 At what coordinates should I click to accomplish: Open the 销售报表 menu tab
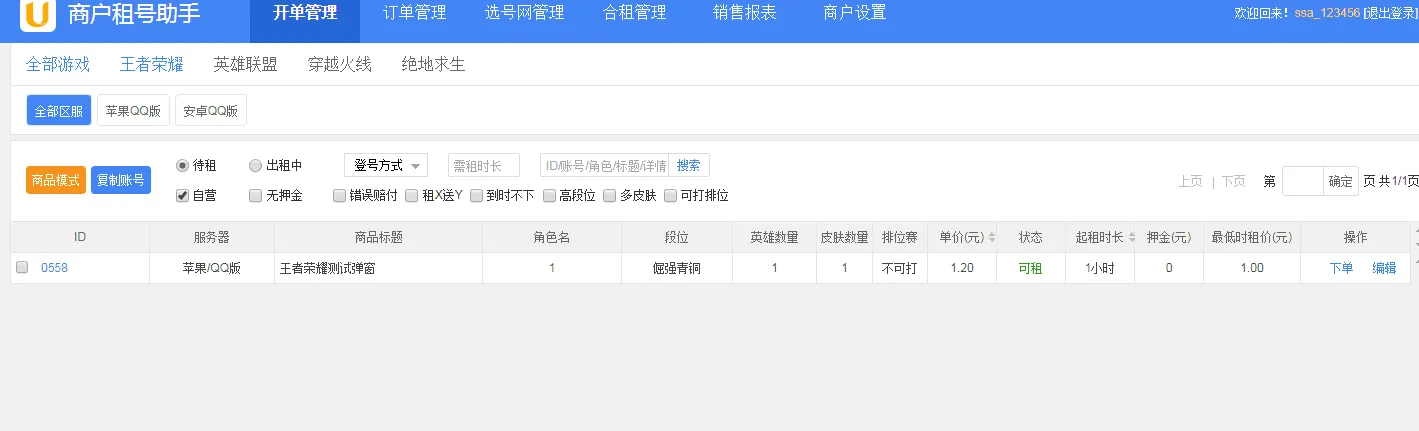click(744, 14)
